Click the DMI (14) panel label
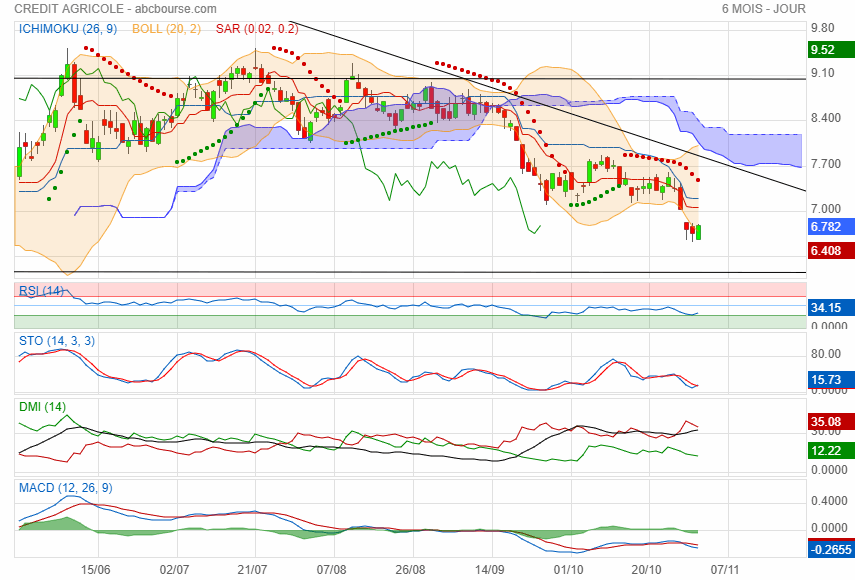This screenshot has width=855, height=580. click(x=42, y=407)
